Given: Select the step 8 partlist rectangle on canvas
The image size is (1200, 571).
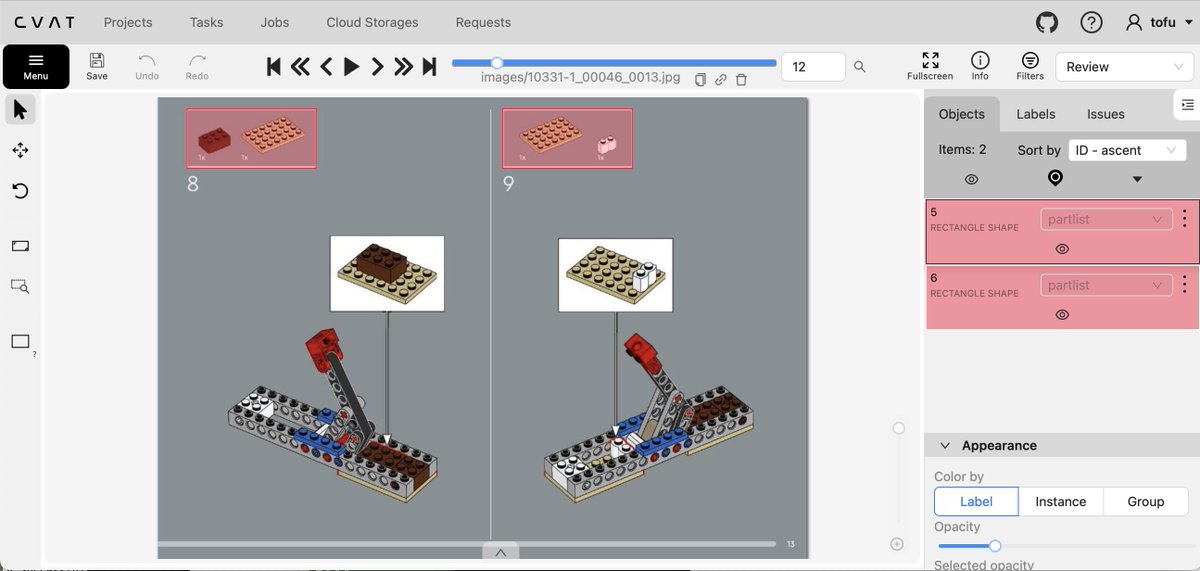Looking at the screenshot, I should point(251,138).
